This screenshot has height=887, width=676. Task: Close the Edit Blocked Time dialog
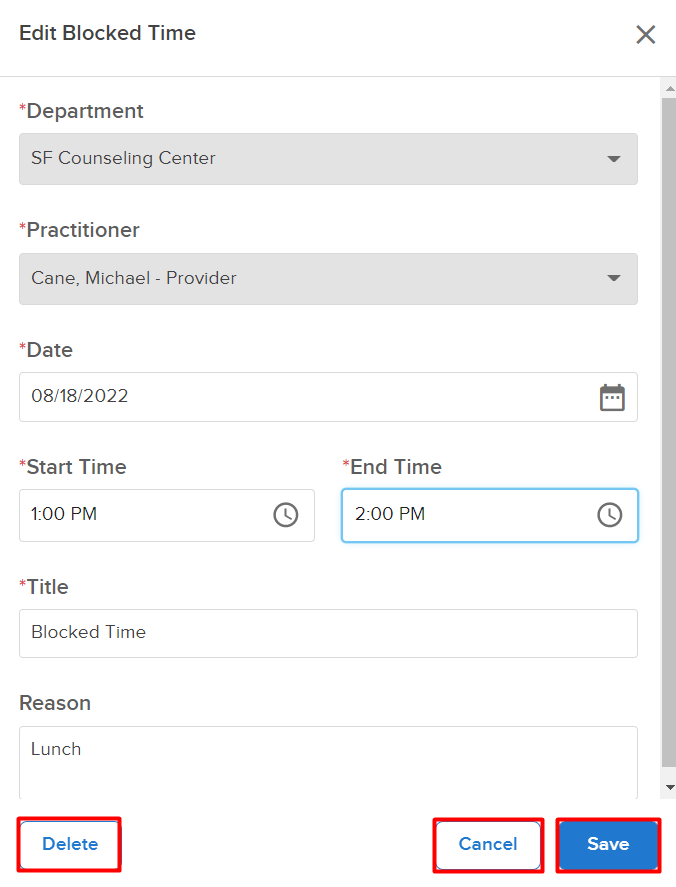pos(645,35)
